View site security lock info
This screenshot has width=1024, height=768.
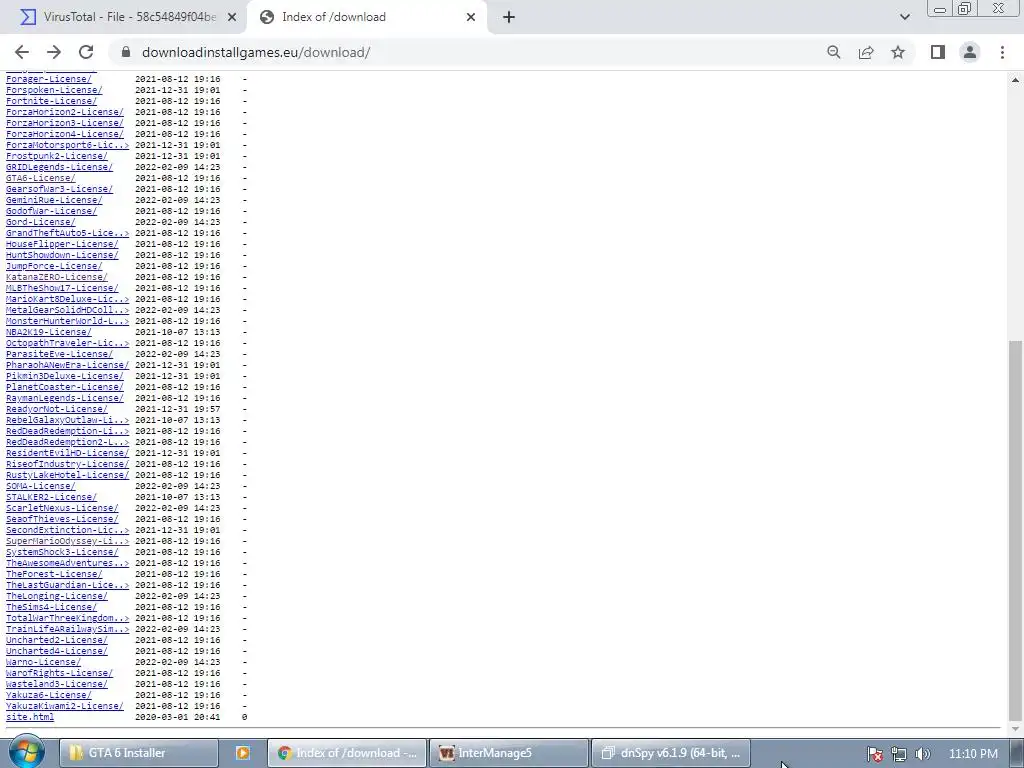pyautogui.click(x=126, y=52)
